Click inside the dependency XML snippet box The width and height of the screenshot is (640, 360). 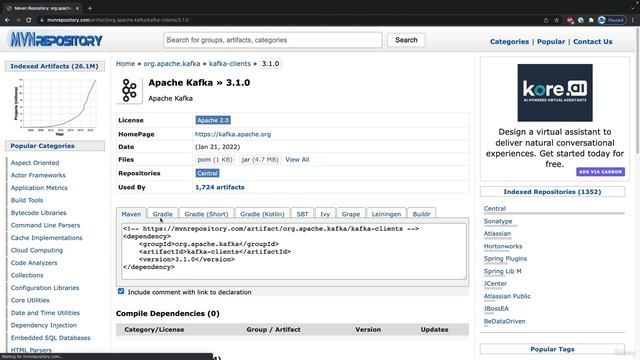coord(293,251)
